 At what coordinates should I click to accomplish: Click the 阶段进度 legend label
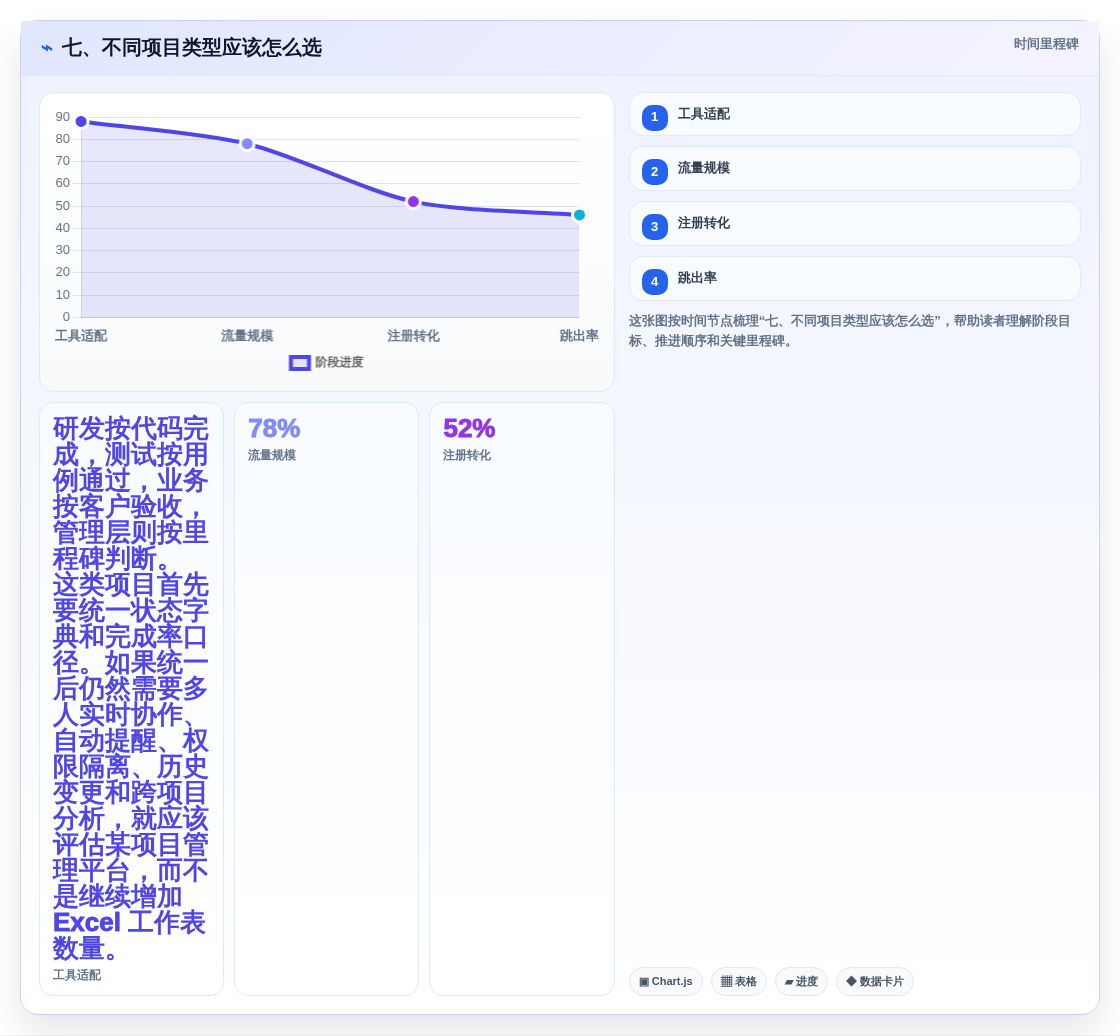coord(339,362)
